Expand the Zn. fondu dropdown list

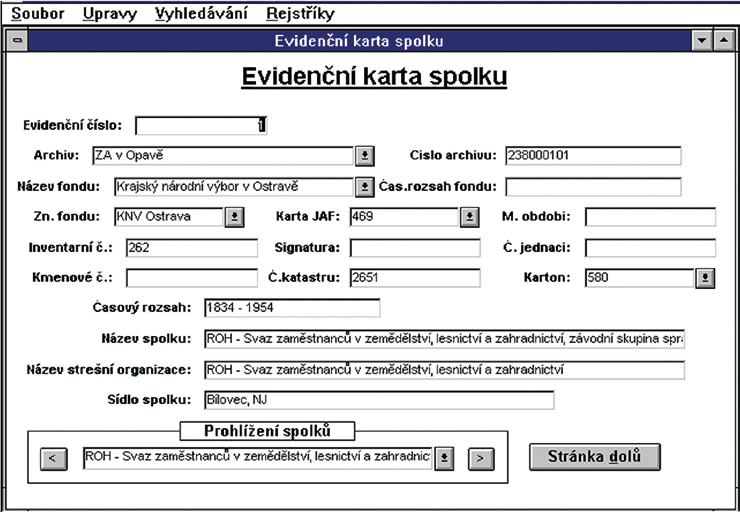(235, 217)
